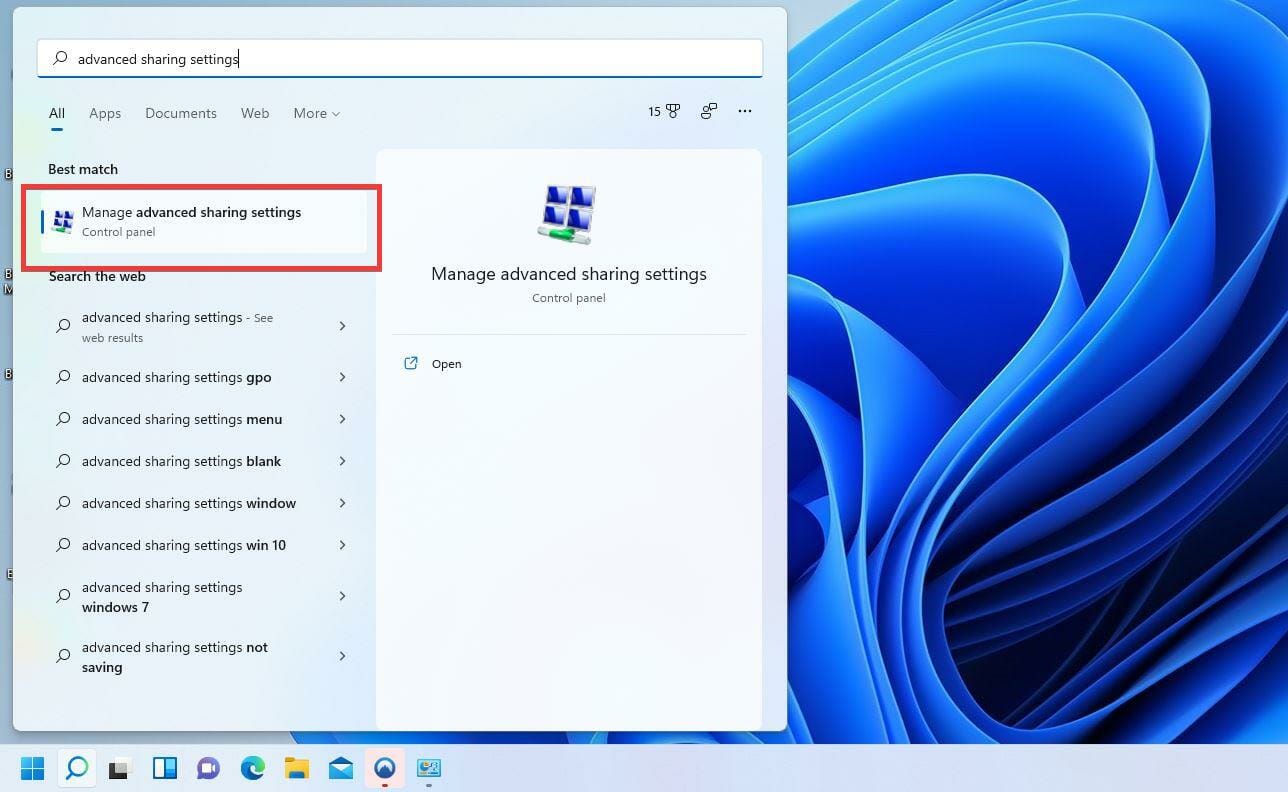Image resolution: width=1288 pixels, height=792 pixels.
Task: Expand chevron for 'advanced sharing settings win 10'
Action: pos(342,545)
